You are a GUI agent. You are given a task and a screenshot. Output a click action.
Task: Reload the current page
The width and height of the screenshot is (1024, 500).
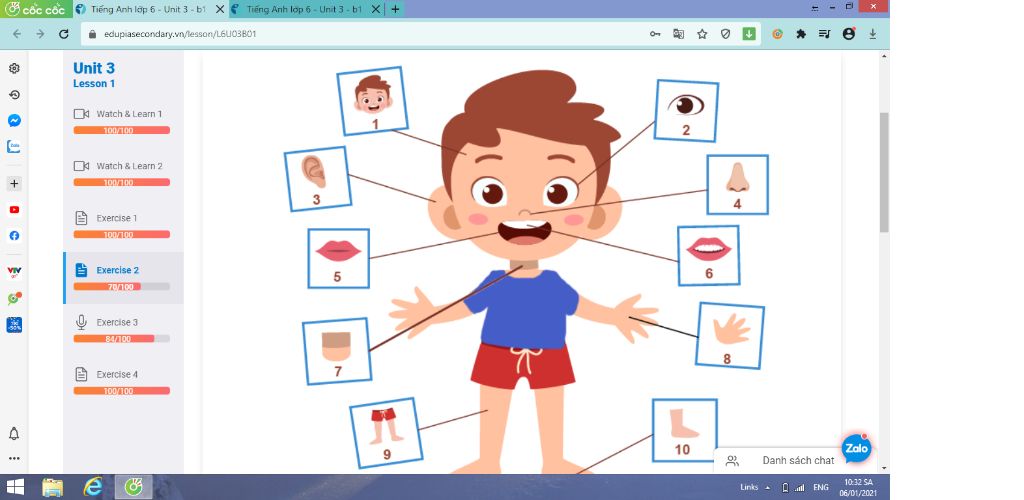coord(63,34)
